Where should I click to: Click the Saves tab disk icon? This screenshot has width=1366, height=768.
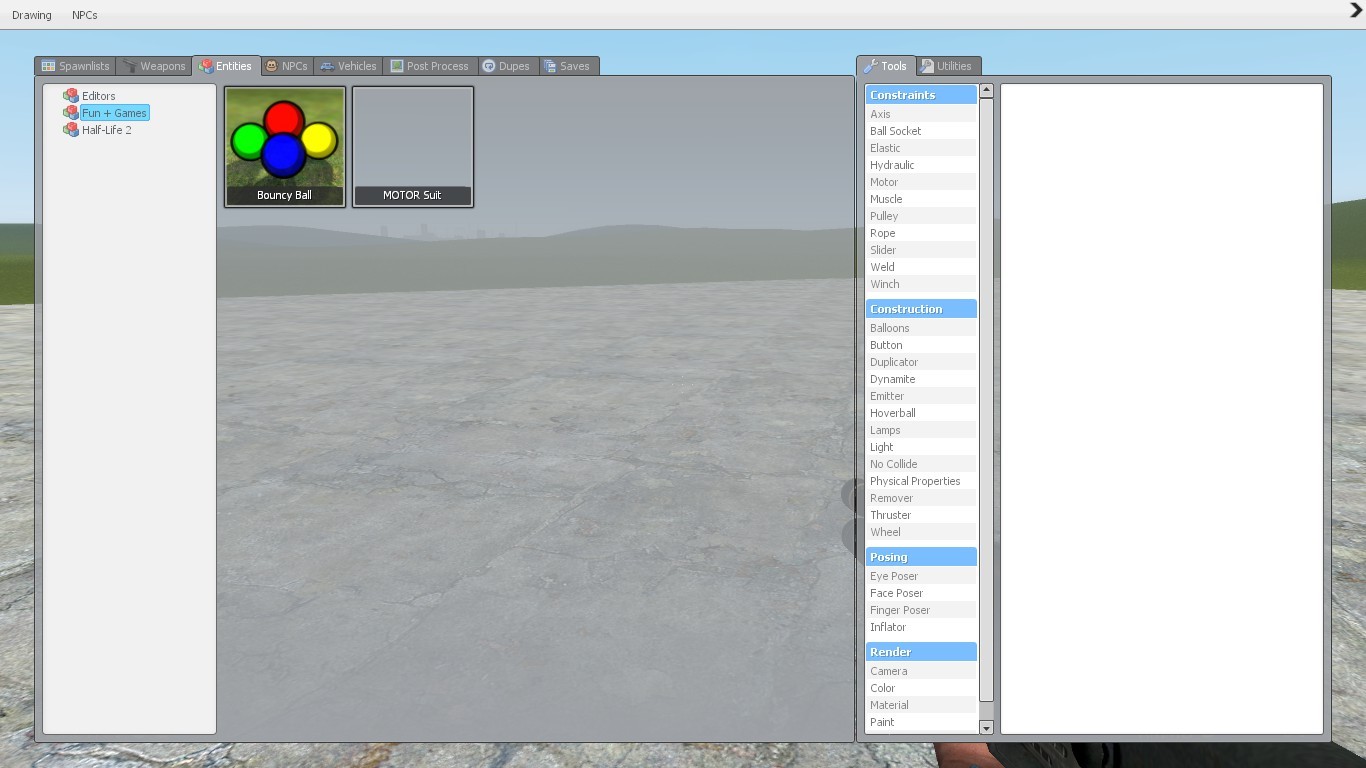tap(550, 66)
